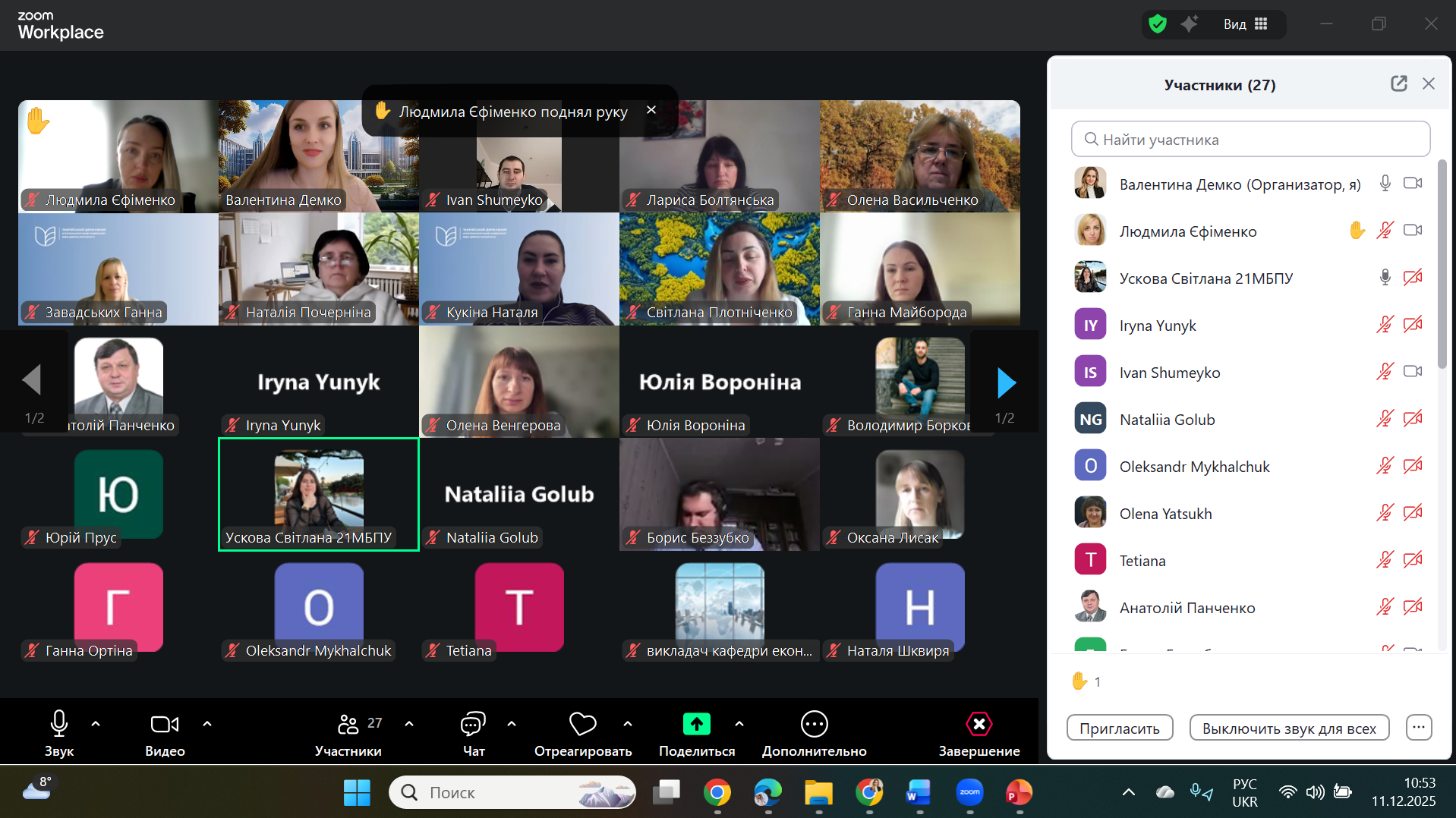Open PowerPoint from the taskbar
This screenshot has height=818, width=1456.
pyautogui.click(x=1020, y=793)
